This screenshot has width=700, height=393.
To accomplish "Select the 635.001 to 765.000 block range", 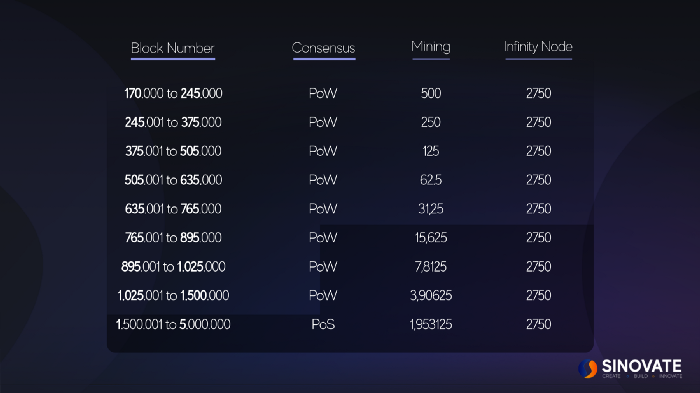I will pos(173,209).
